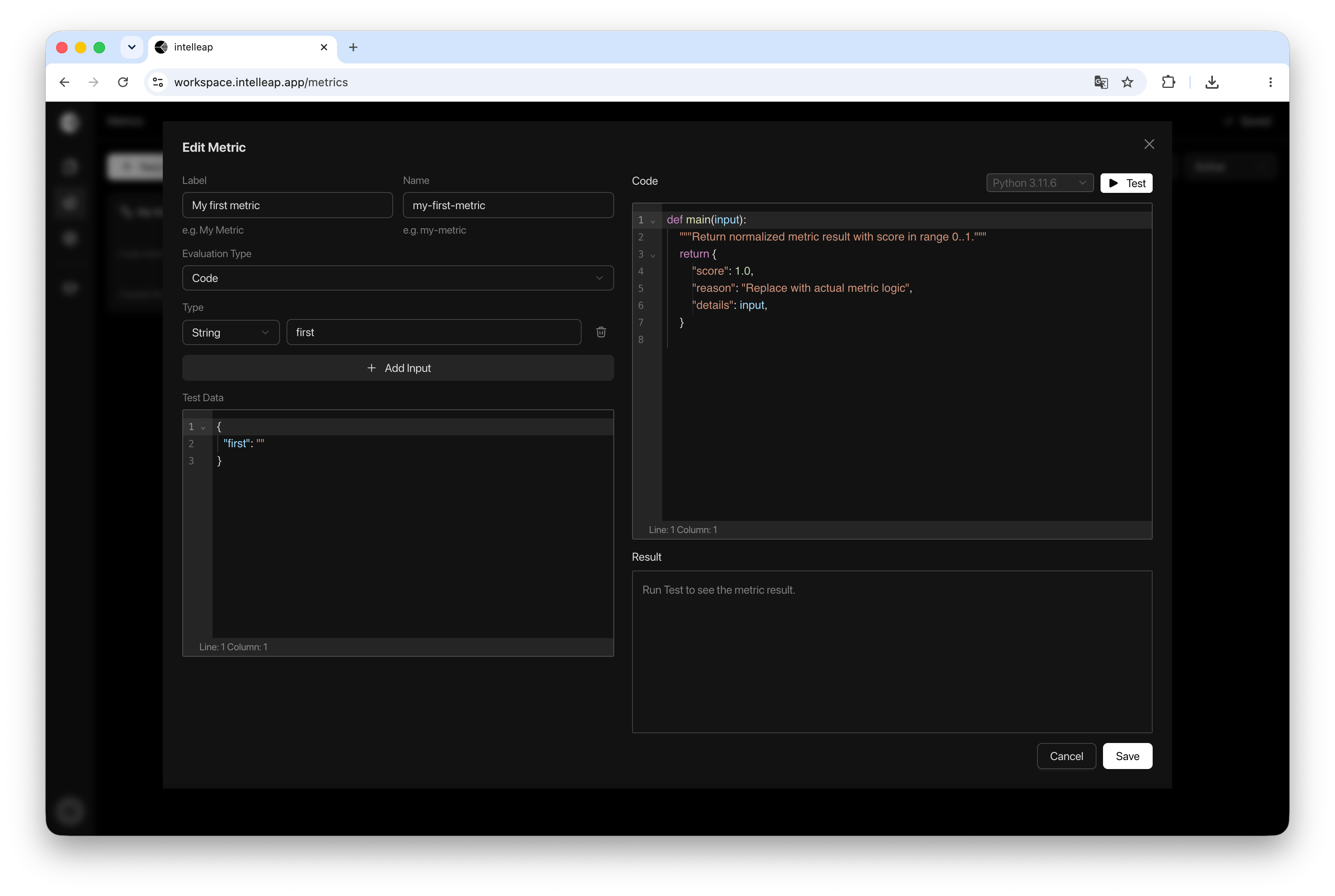Viewport: 1335px width, 896px height.
Task: Open browser downloads icon
Action: [x=1212, y=82]
